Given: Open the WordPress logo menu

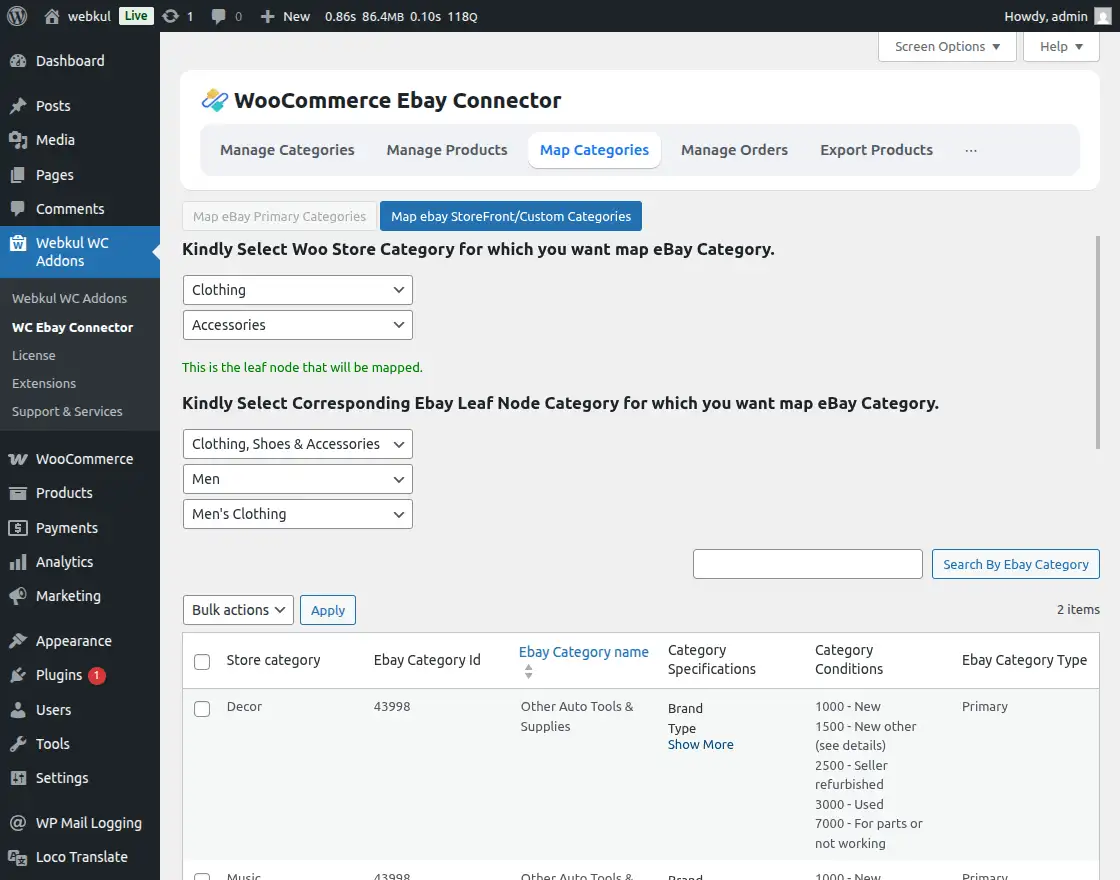Looking at the screenshot, I should pos(17,16).
